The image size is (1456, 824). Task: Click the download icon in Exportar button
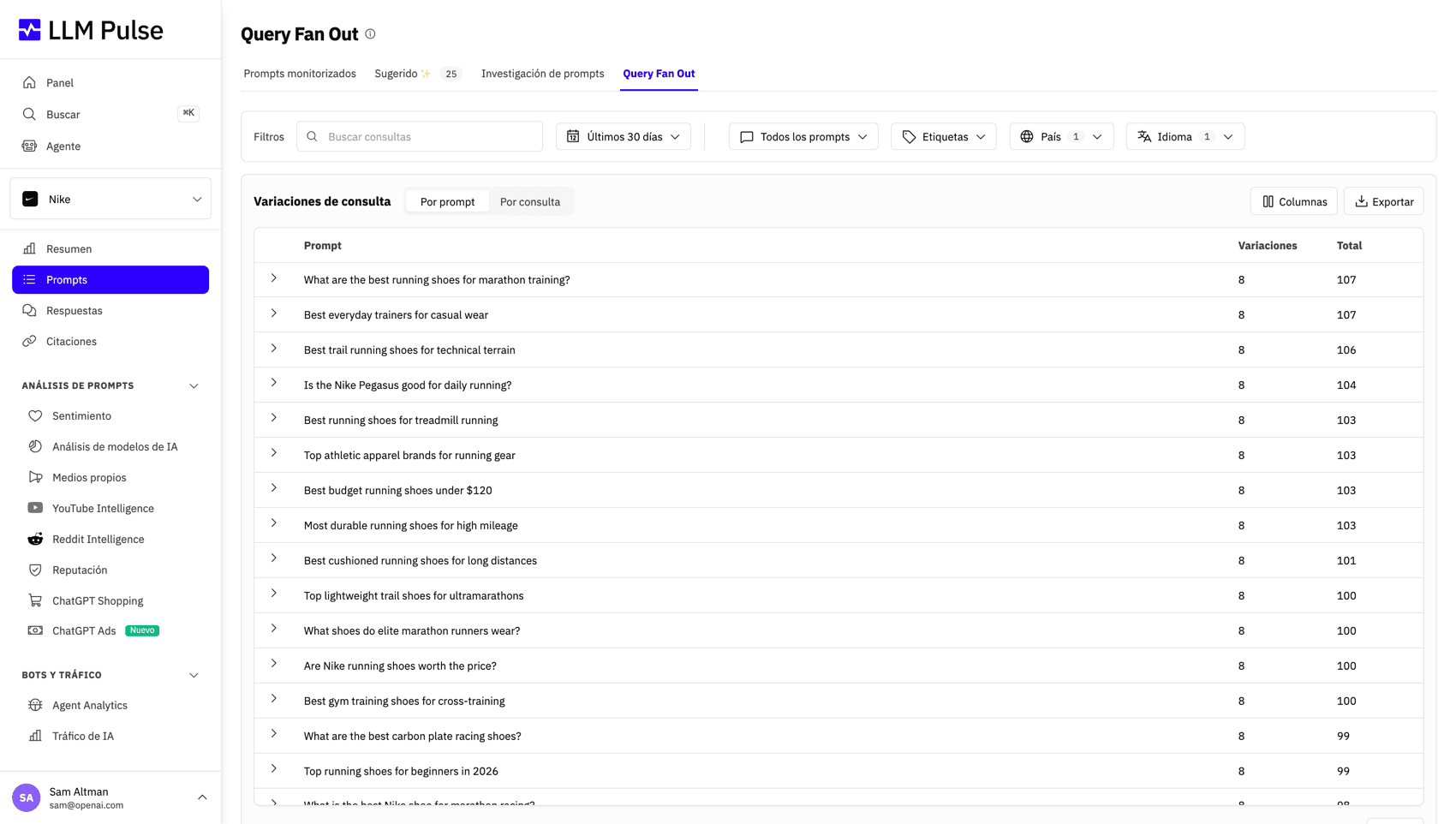[1361, 201]
